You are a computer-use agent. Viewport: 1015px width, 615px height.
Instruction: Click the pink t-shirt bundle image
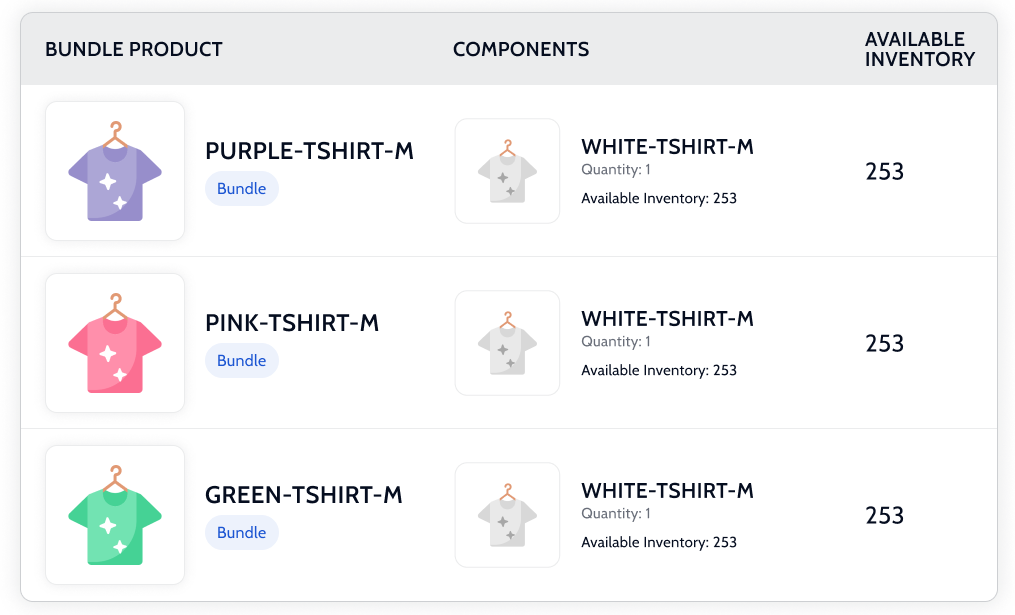(x=115, y=343)
